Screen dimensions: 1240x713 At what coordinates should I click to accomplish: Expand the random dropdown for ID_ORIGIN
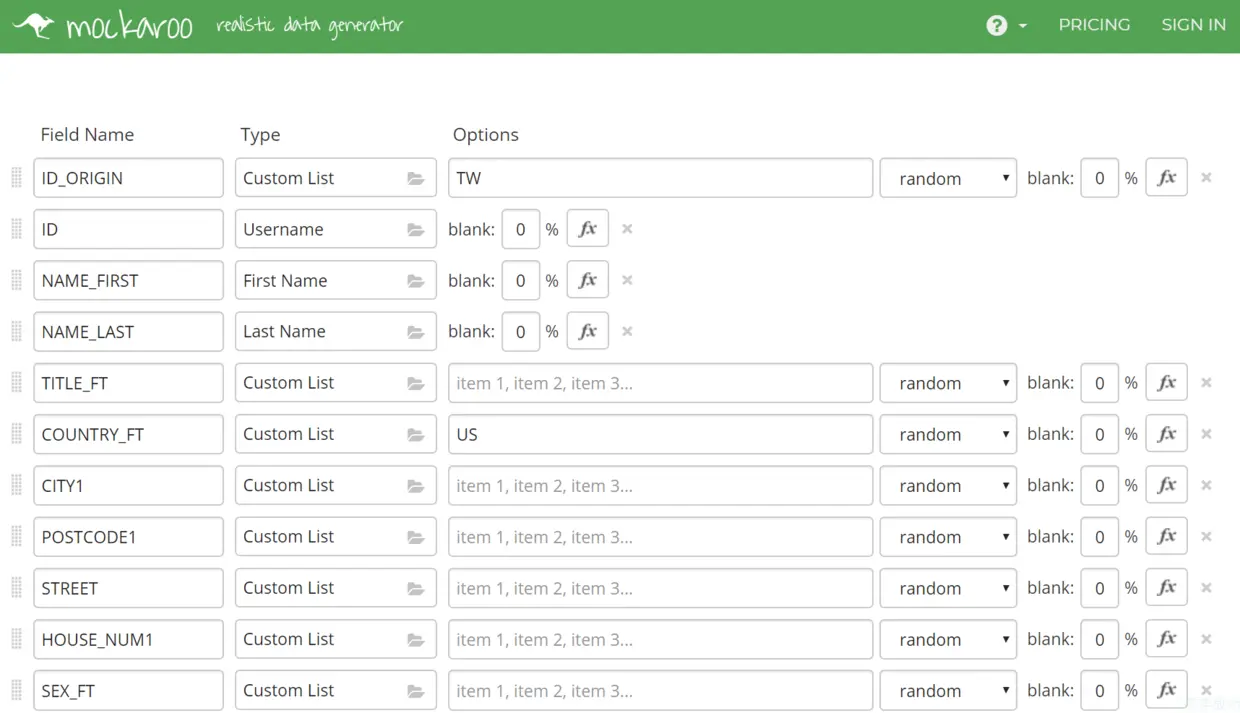pyautogui.click(x=948, y=178)
